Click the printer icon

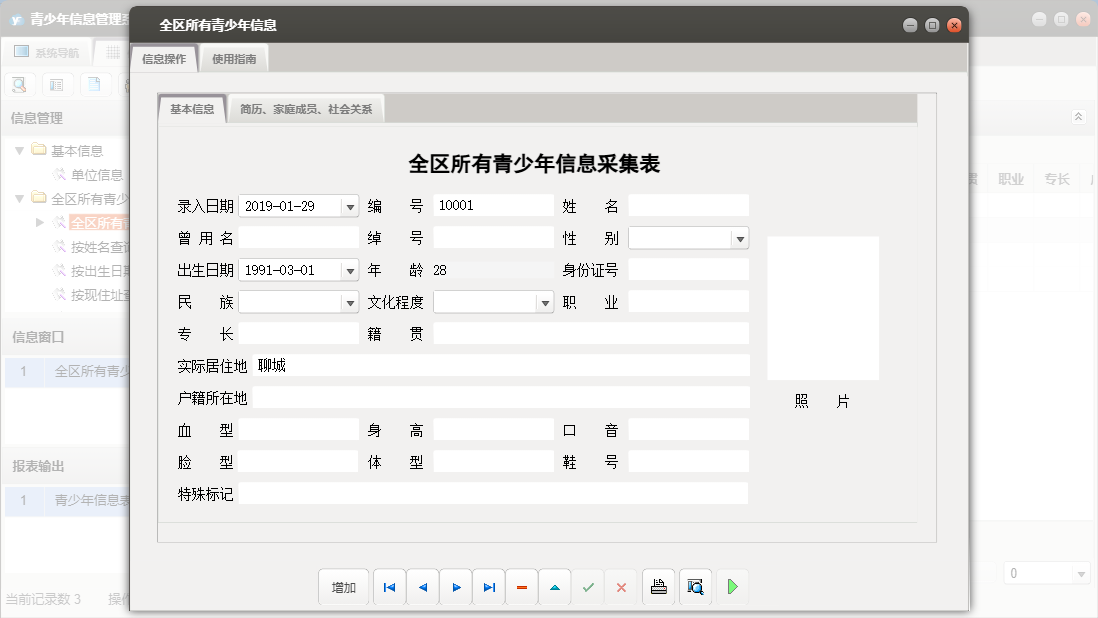tap(658, 587)
